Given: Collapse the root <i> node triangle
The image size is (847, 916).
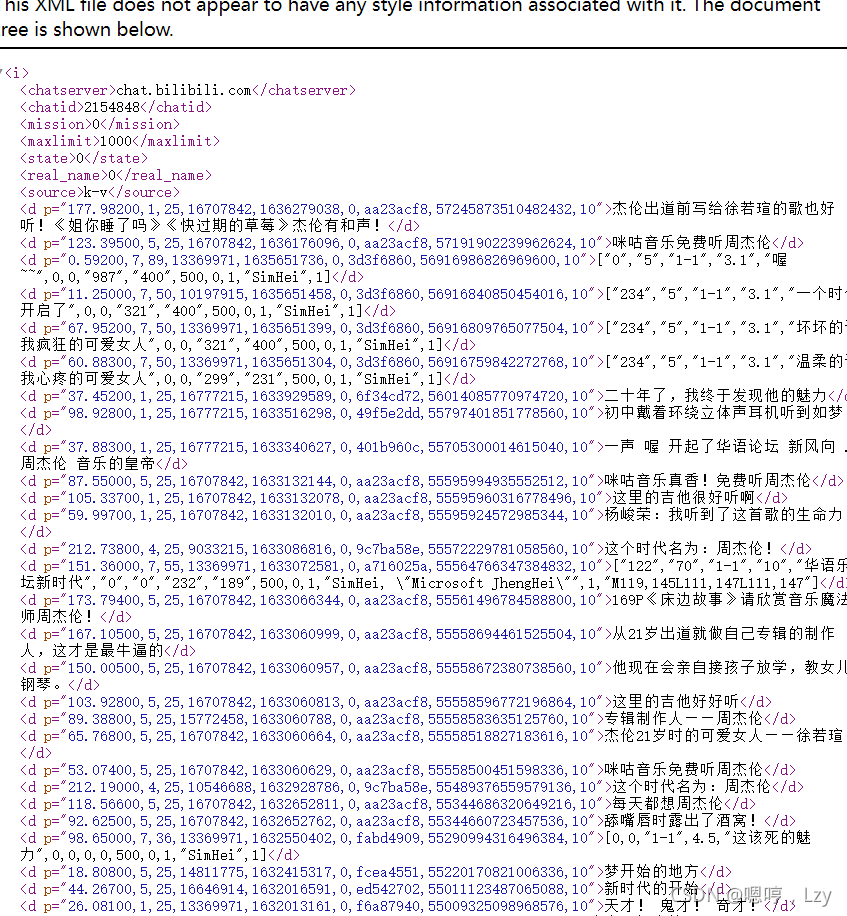Looking at the screenshot, I should tap(2, 73).
